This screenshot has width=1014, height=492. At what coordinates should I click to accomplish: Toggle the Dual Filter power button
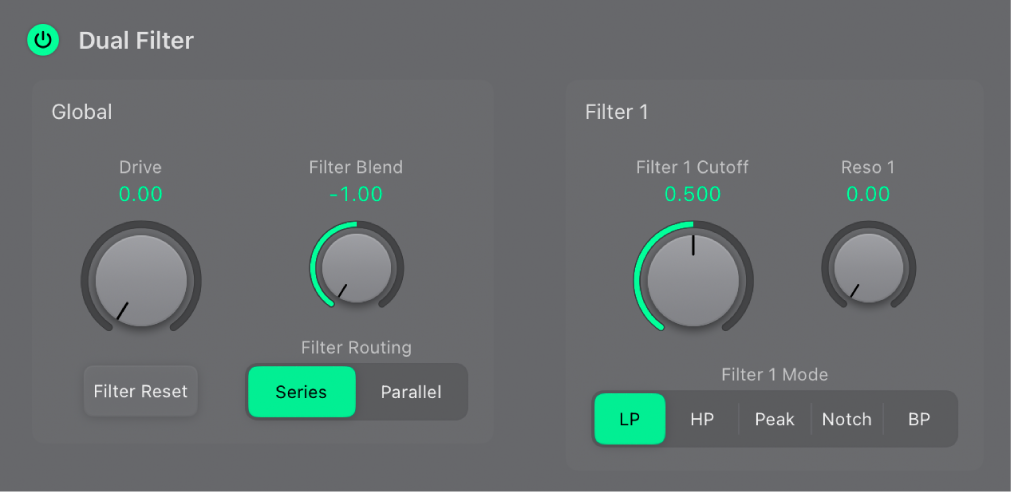[42, 41]
